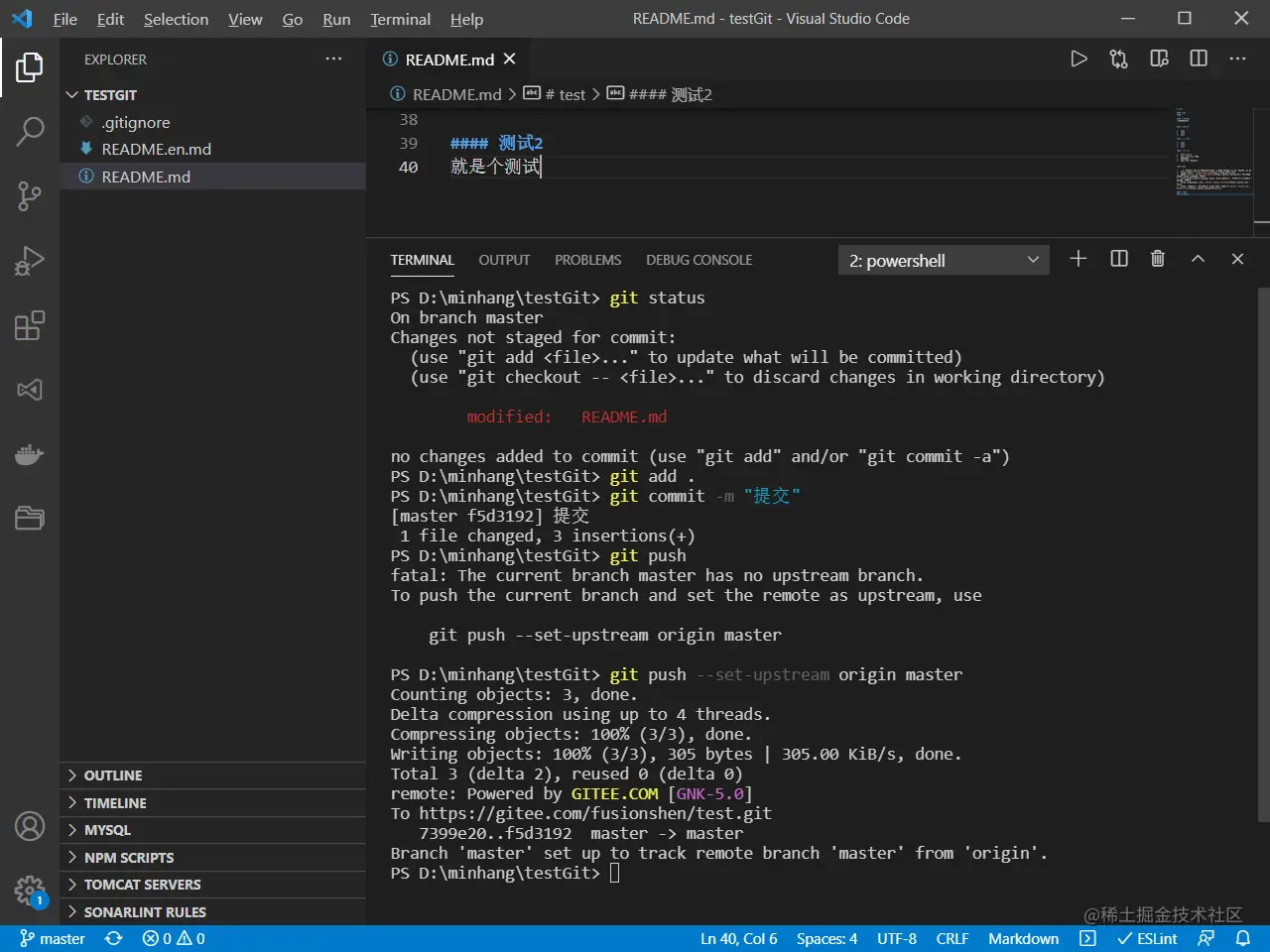
Task: Open the Accounts menu icon
Action: 30,826
